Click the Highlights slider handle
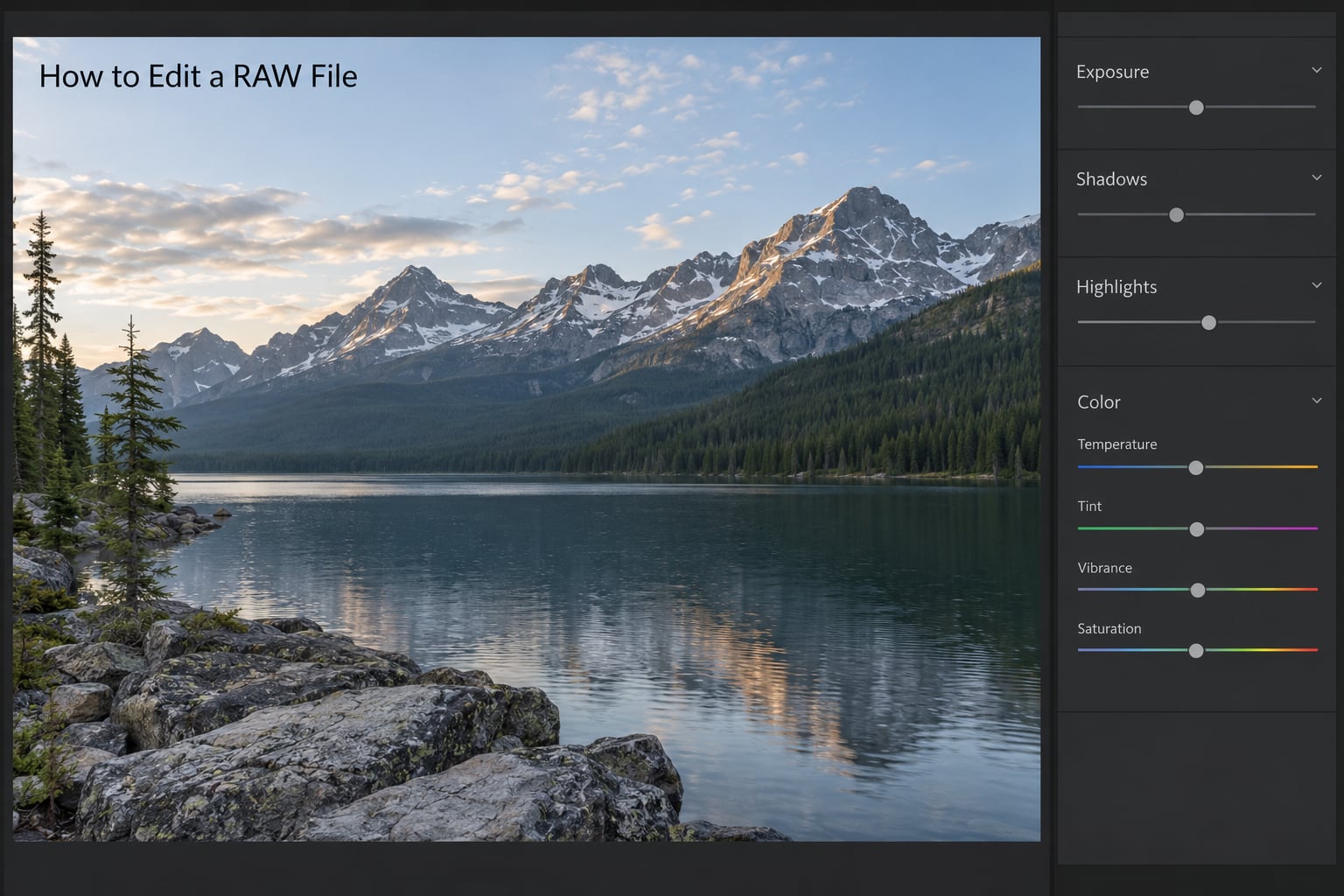Screen dimensions: 1344x896 [x=1208, y=323]
